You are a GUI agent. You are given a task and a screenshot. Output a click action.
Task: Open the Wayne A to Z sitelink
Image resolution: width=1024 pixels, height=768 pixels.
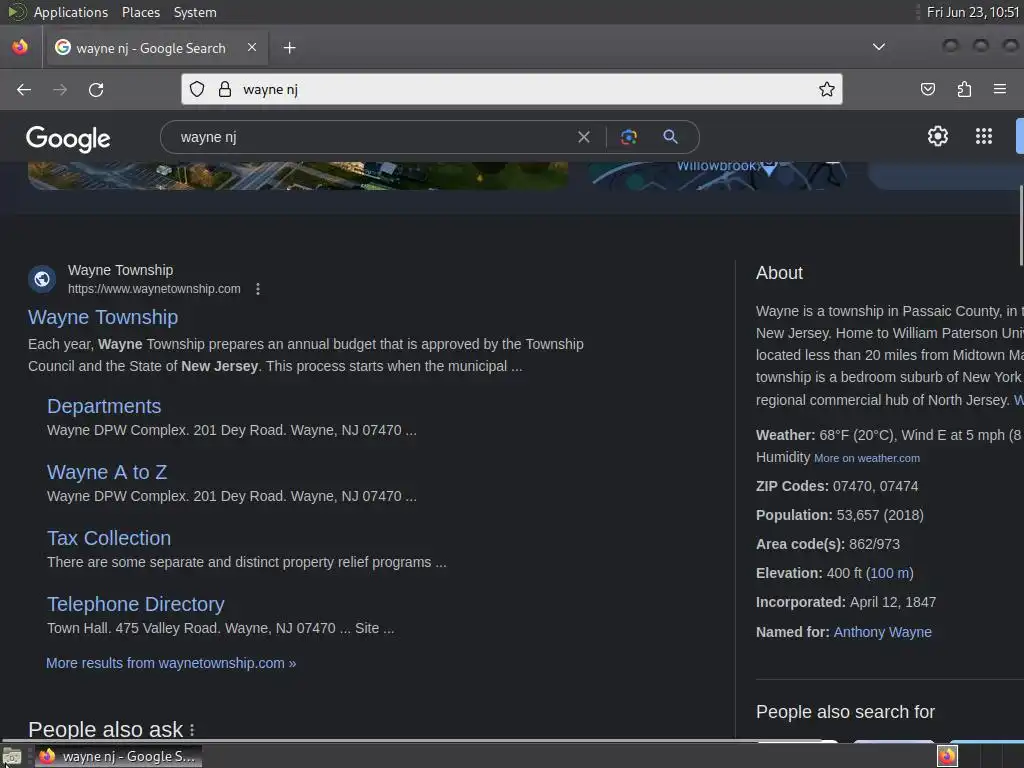(107, 472)
